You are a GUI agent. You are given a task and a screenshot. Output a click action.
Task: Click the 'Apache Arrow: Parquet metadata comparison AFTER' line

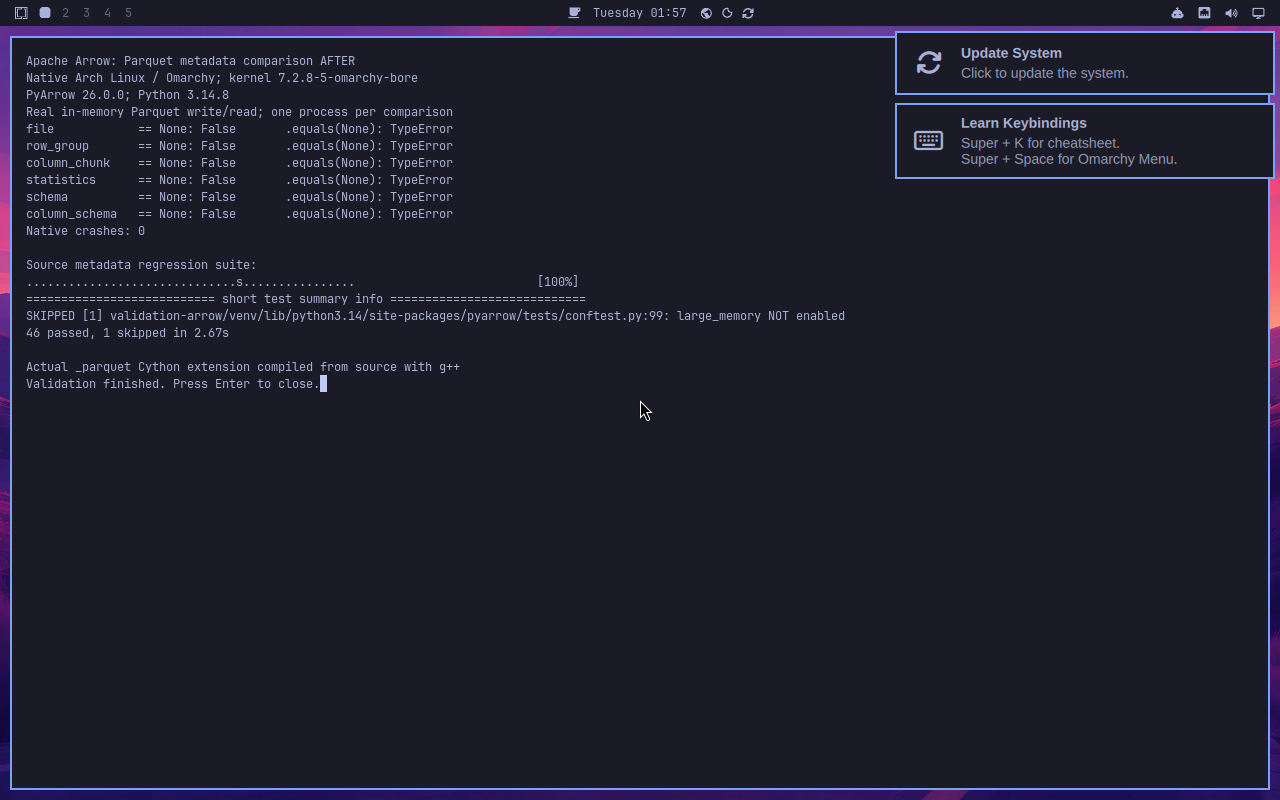pos(190,61)
